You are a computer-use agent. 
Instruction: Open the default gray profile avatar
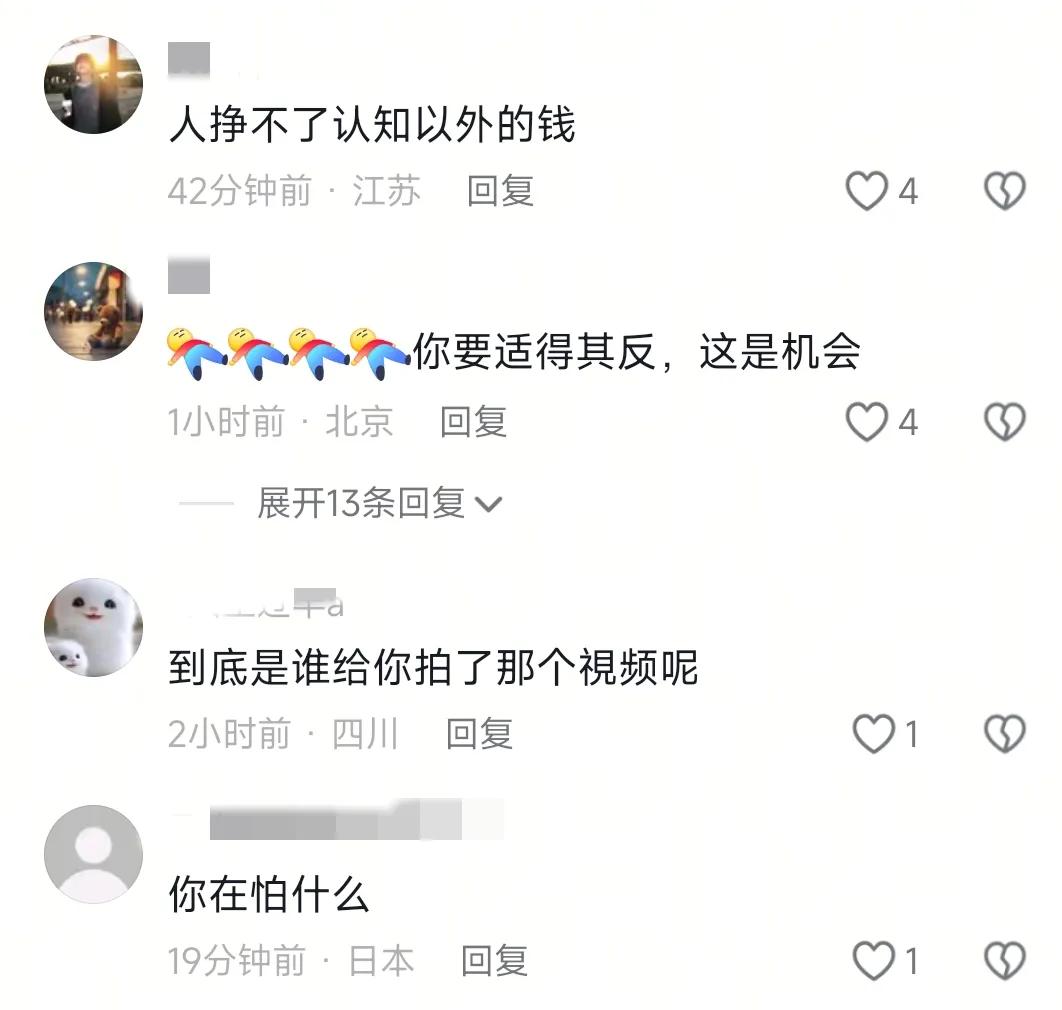[x=93, y=854]
